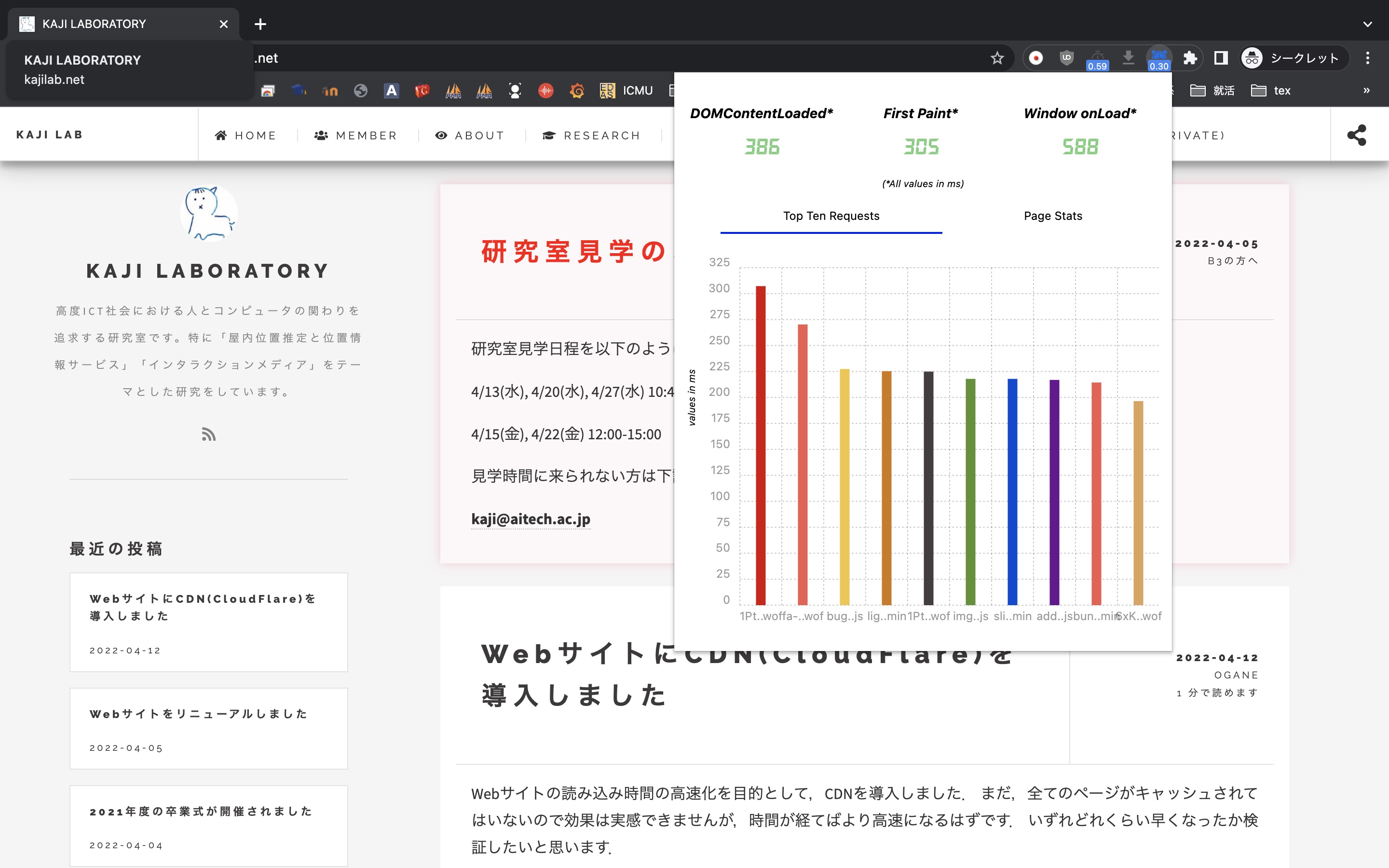This screenshot has width=1389, height=868.
Task: Expand the hidden bookmarks overflow chevron
Action: [x=1366, y=91]
